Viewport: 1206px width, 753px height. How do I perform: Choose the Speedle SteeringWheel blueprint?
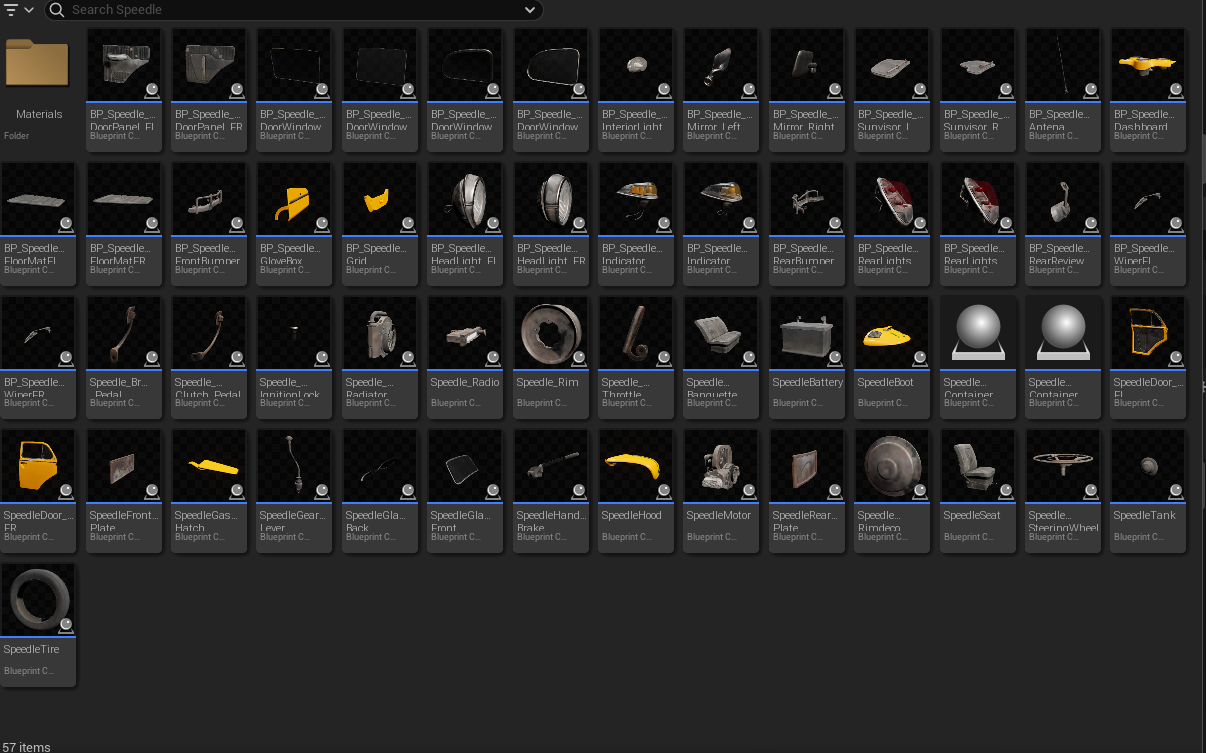tap(1063, 490)
